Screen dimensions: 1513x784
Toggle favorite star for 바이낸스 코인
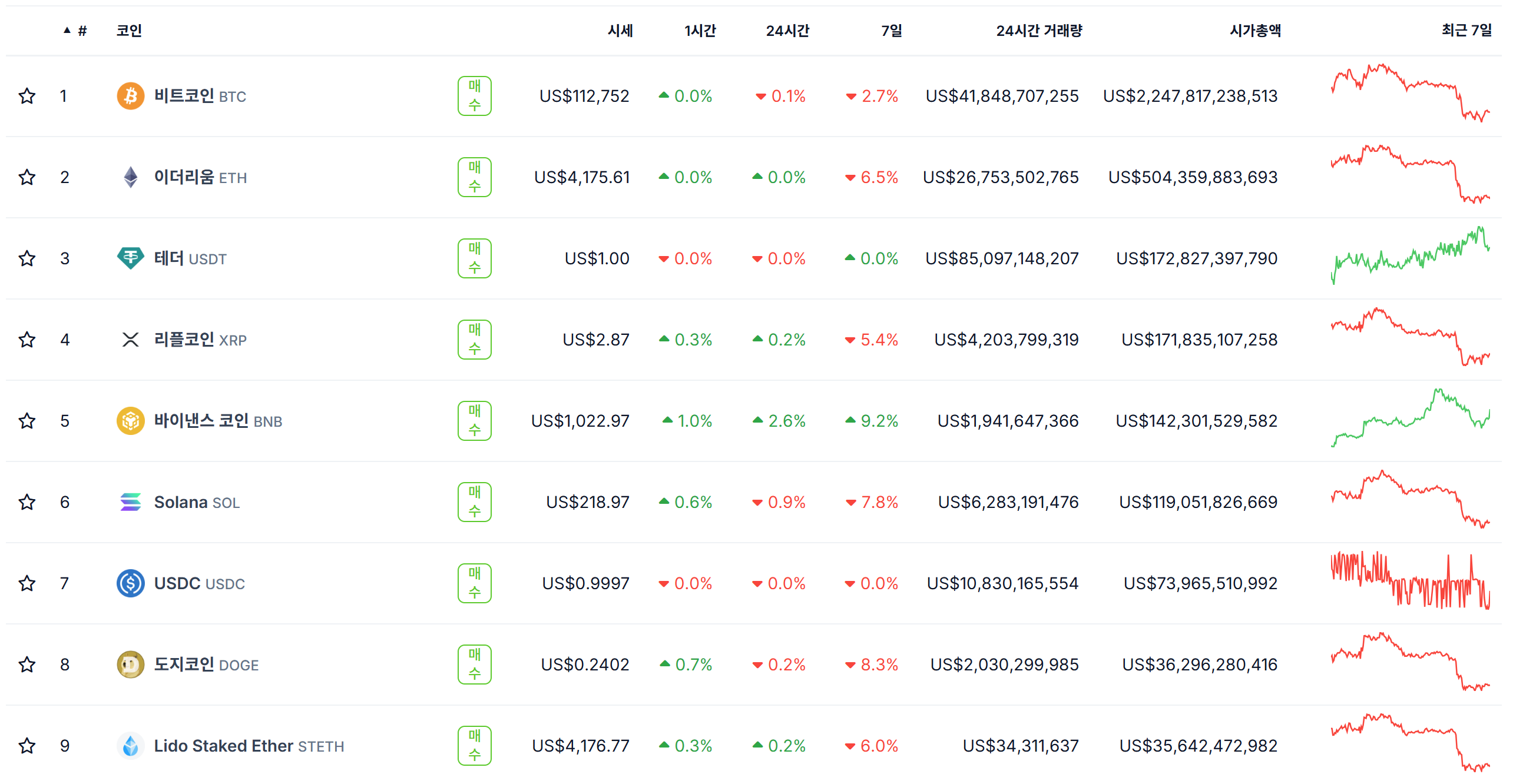27,421
